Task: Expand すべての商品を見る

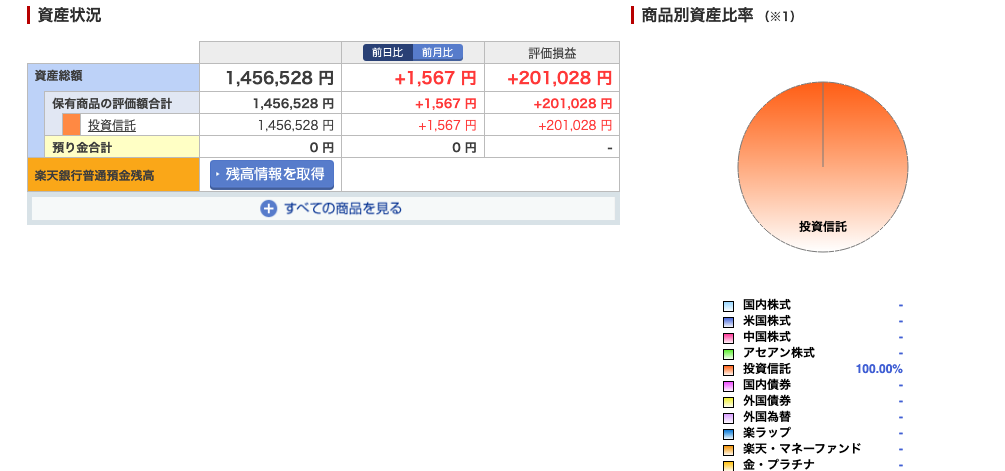Action: click(x=343, y=209)
